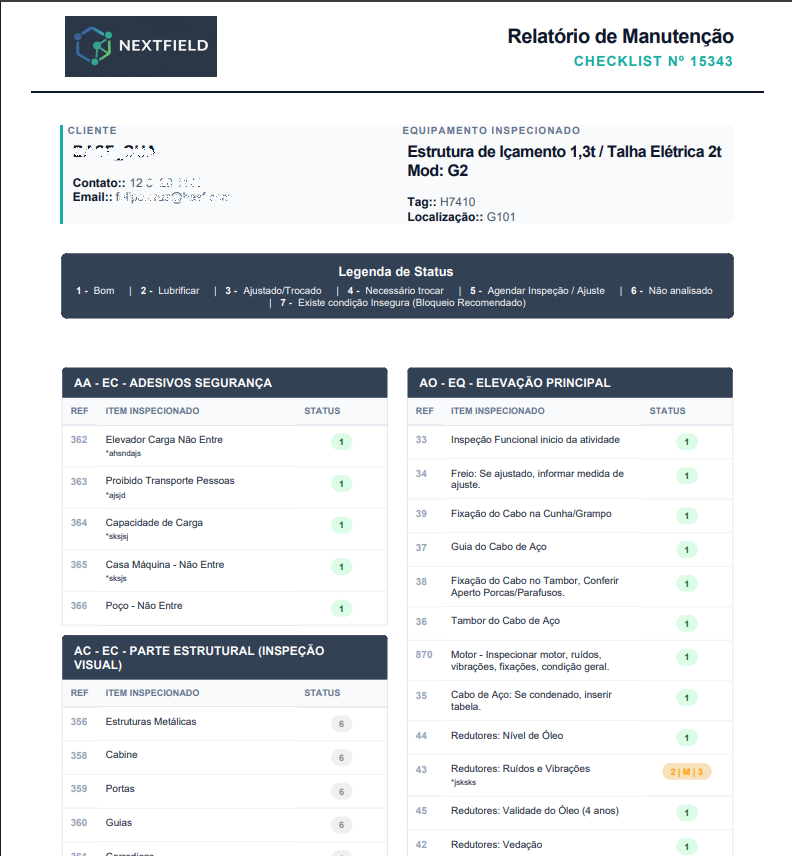
Task: Click legend entry '7 - Existe condição Insegura'
Action: point(403,302)
